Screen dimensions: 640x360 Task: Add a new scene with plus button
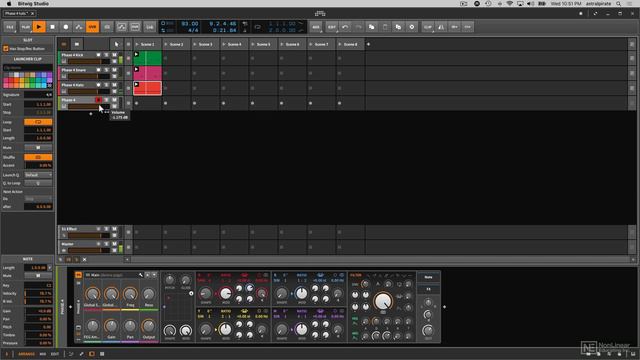368,44
